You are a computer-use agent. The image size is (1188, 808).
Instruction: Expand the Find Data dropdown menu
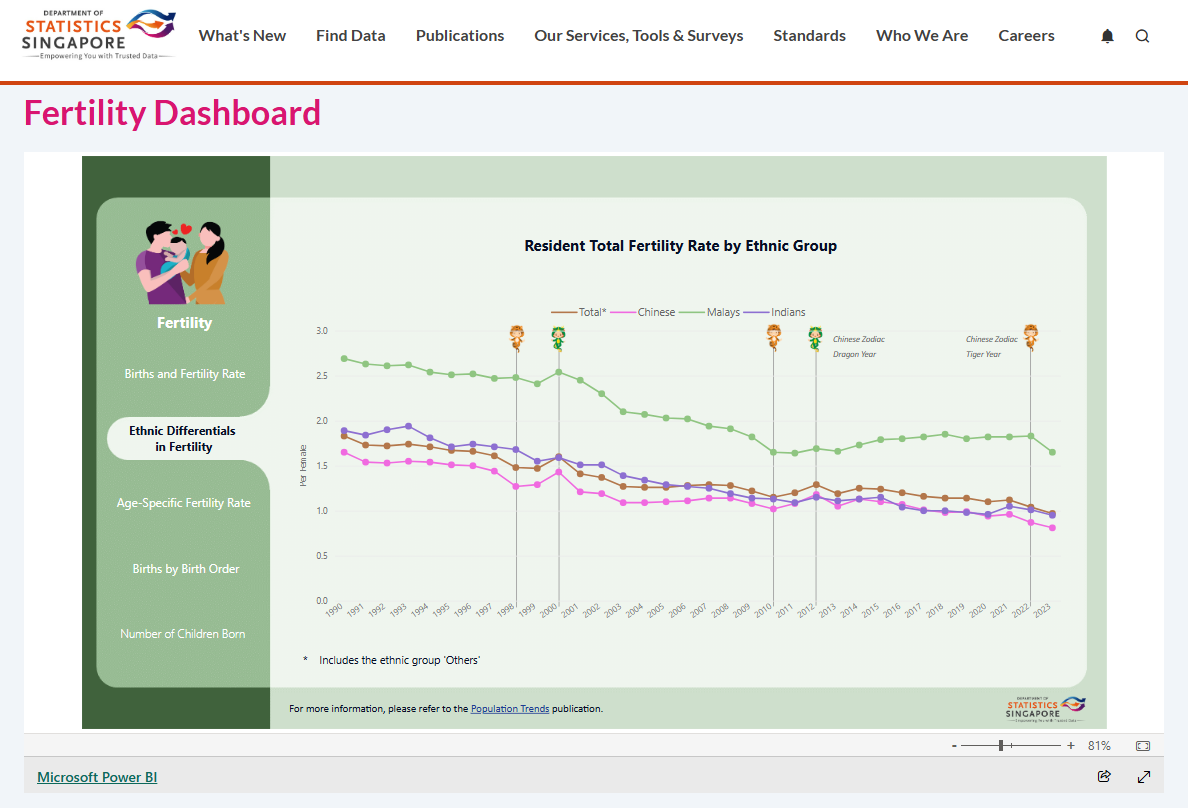click(350, 35)
